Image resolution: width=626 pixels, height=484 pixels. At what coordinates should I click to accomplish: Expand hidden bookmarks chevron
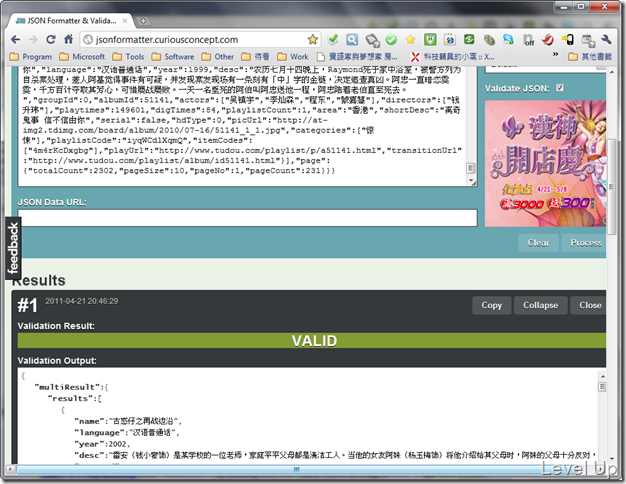tap(555, 54)
